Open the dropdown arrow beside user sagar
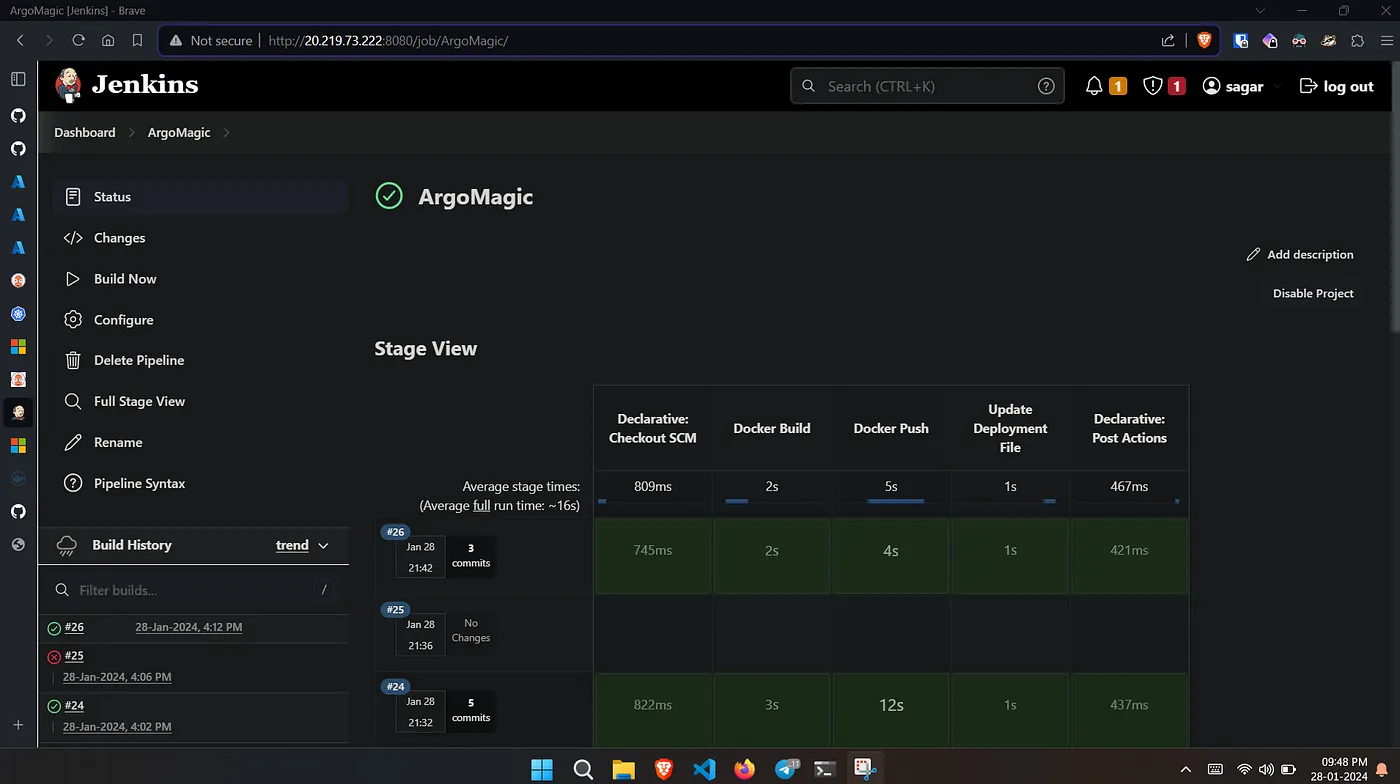This screenshot has height=784, width=1400. 1275,87
